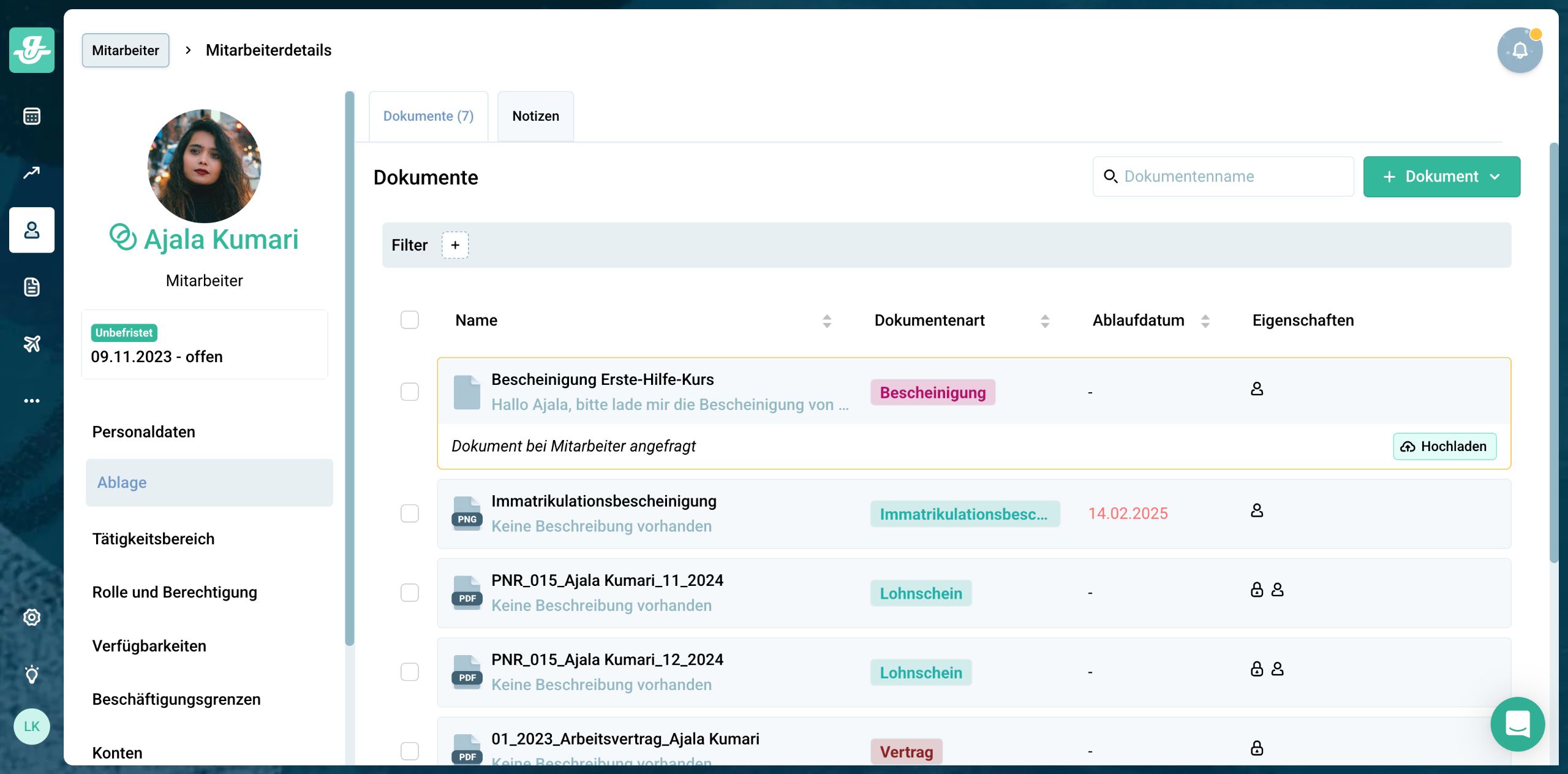Screen dimensions: 1568x774
Task: Tick the select-all documents checkbox
Action: 410,320
